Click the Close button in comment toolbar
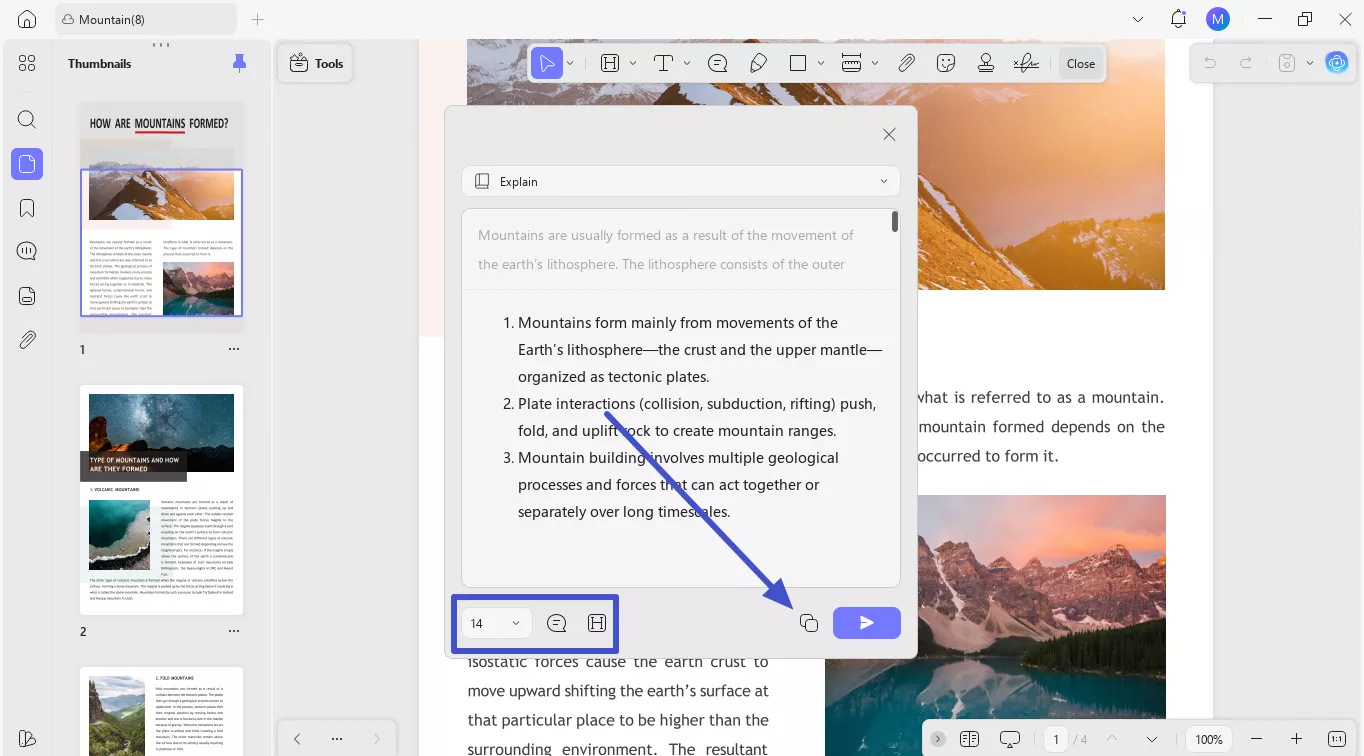The height and width of the screenshot is (756, 1364). click(1081, 63)
